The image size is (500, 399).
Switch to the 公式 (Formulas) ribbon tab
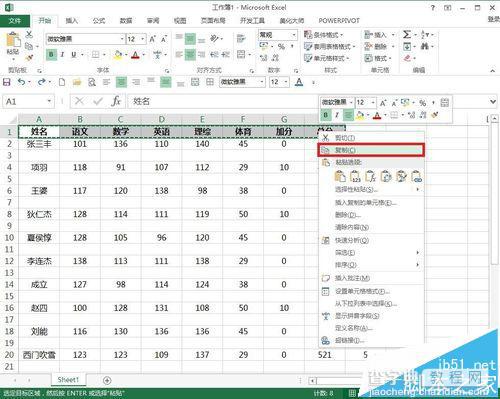[99, 21]
